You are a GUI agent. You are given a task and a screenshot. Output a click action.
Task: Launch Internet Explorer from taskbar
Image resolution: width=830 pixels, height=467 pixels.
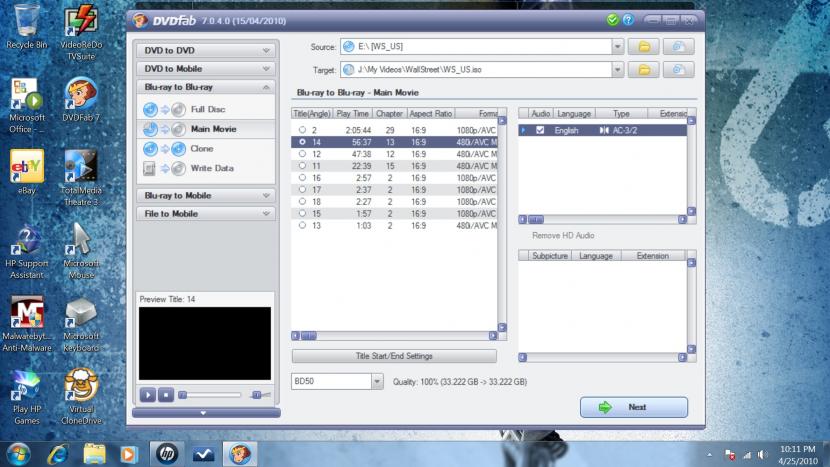click(57, 454)
